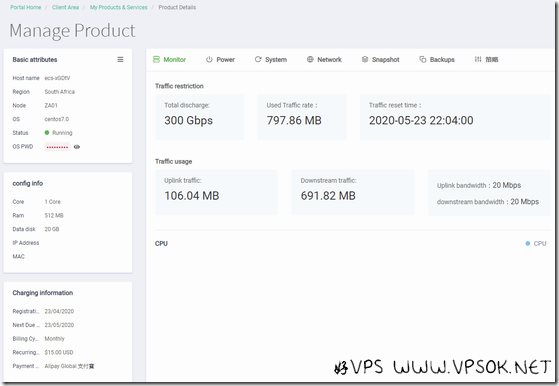Screen dimensions: 559x386
Task: Reveal the OS password with eye icon
Action: pos(77,147)
